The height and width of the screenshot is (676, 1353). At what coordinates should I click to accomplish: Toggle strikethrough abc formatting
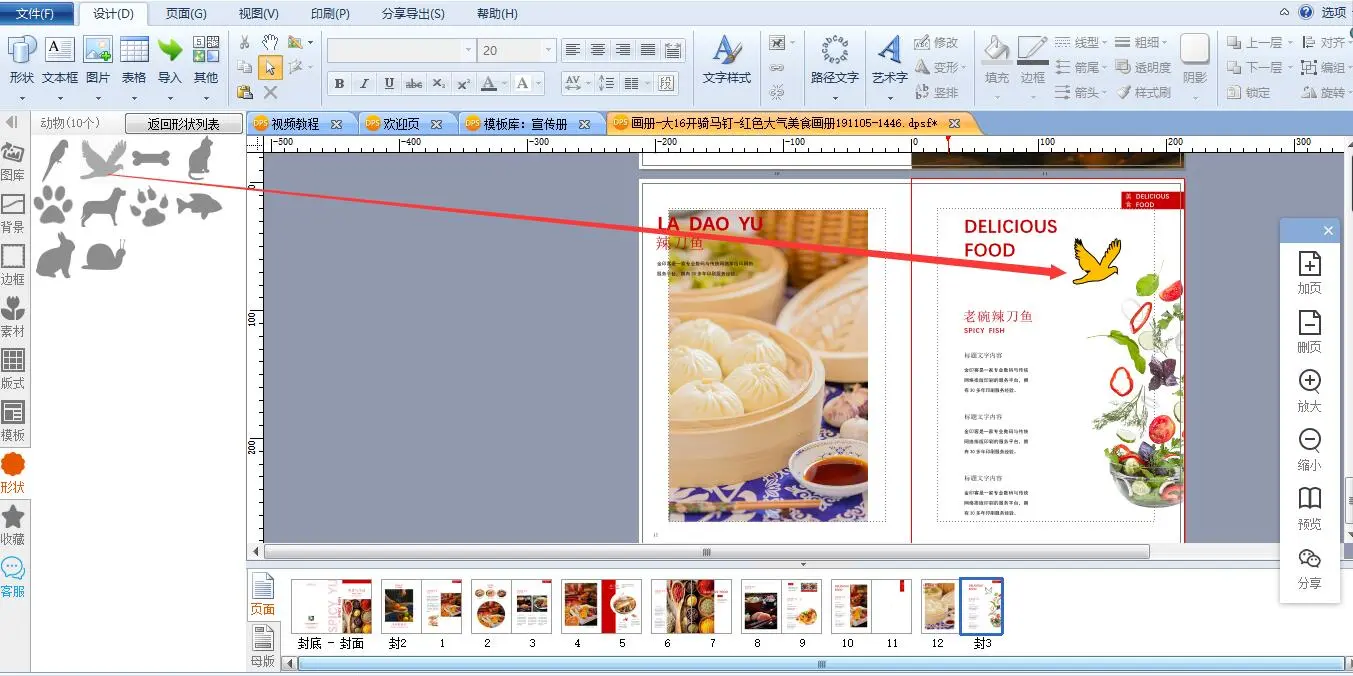414,83
